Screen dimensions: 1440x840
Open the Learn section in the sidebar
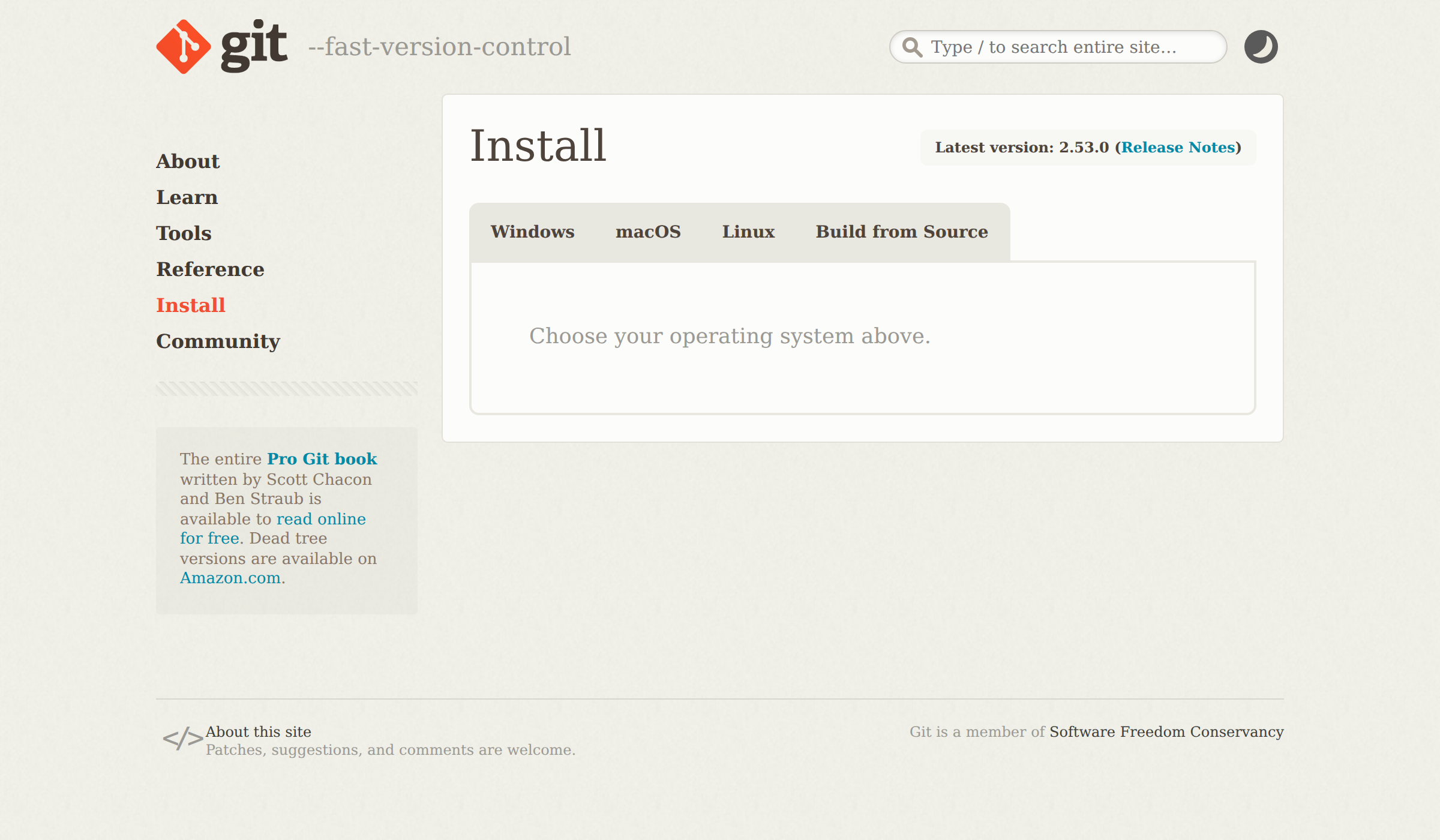click(187, 197)
